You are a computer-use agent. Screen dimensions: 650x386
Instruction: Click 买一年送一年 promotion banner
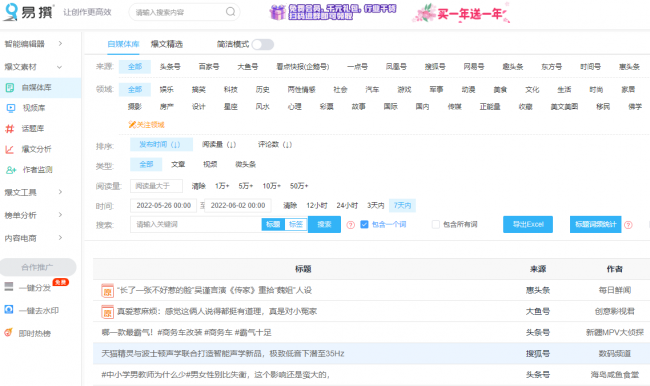tap(461, 13)
